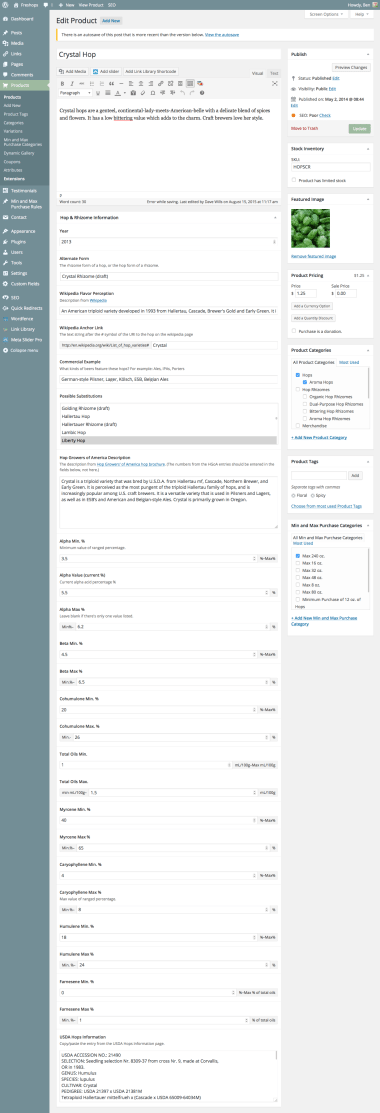Click 'Add a Currency Option' button
380x1113 pixels.
pos(313,306)
